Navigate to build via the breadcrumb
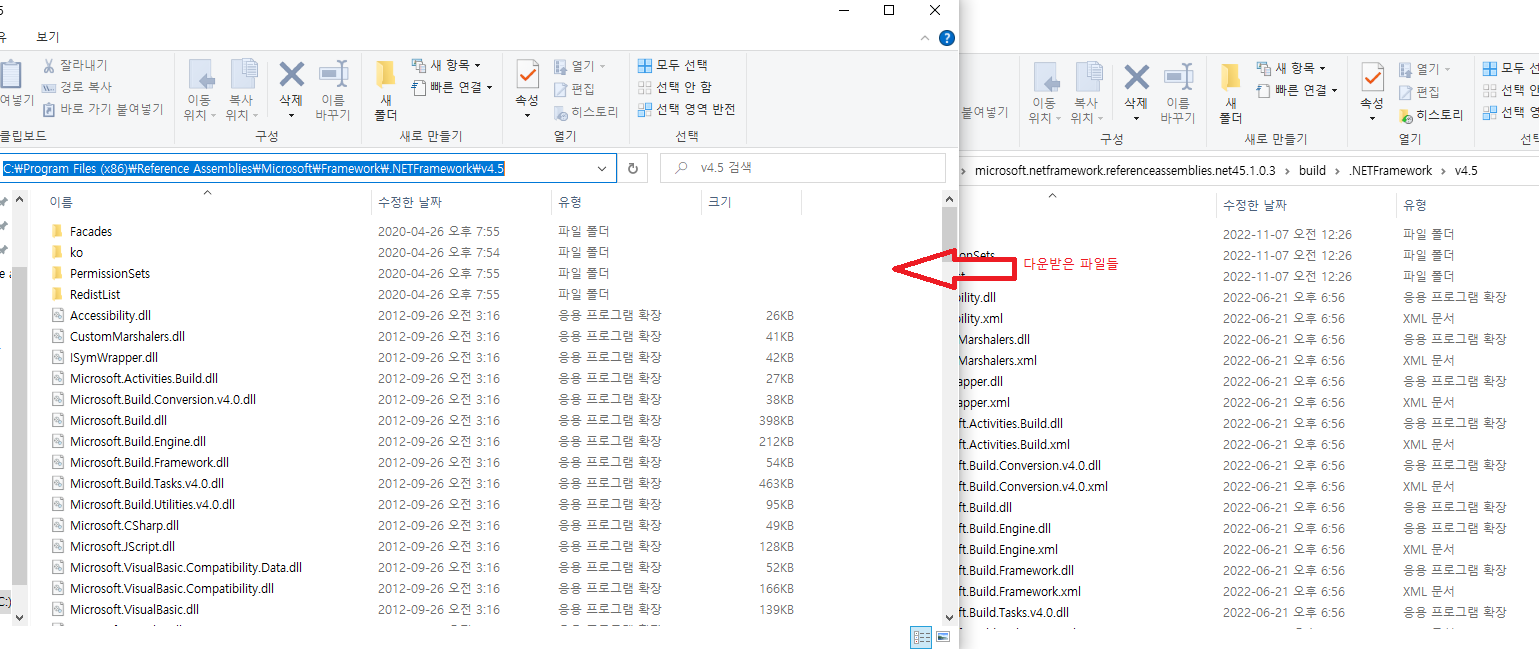1539x649 pixels. 1313,170
